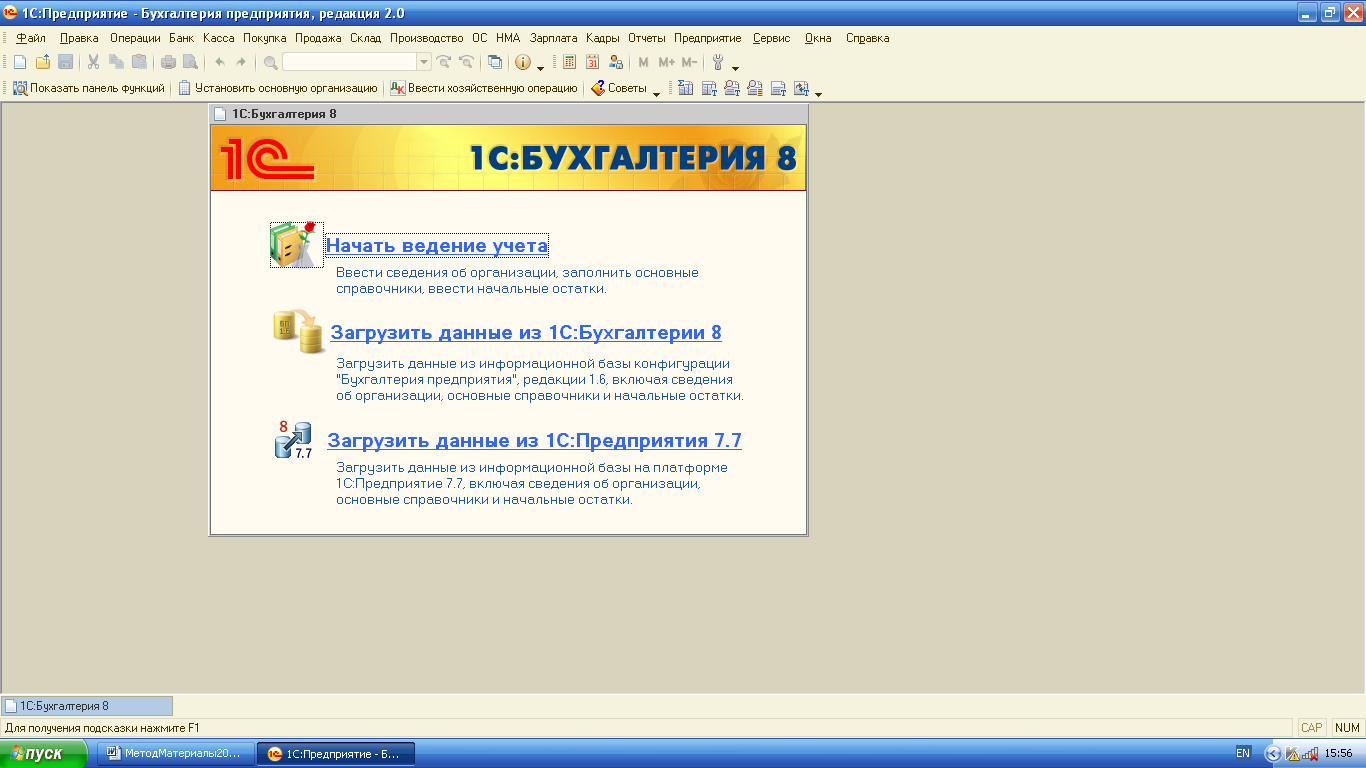Click the 1С:Предприятие taskbar button

(336, 754)
